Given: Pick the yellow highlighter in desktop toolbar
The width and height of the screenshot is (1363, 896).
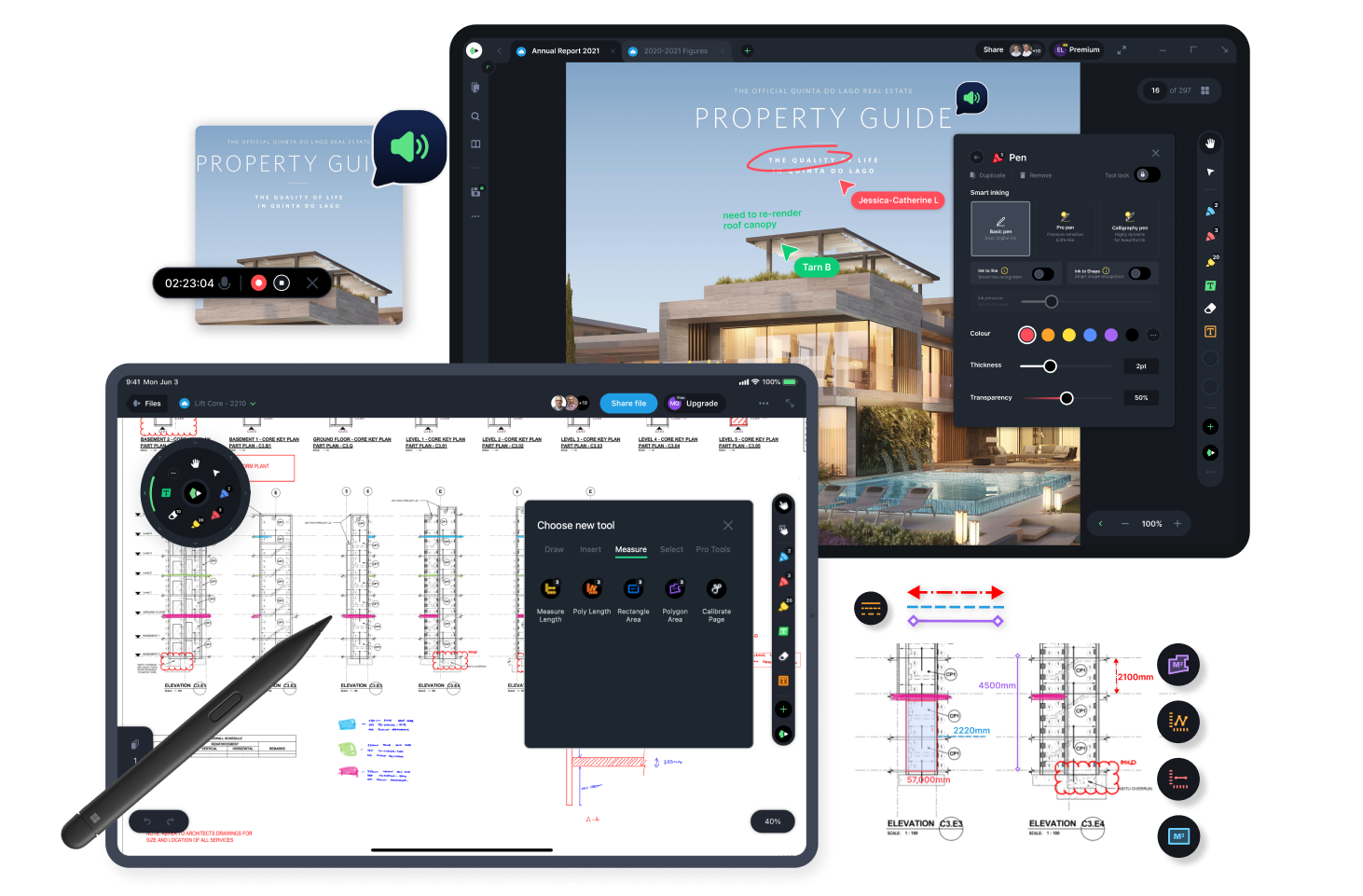Looking at the screenshot, I should 1210,262.
